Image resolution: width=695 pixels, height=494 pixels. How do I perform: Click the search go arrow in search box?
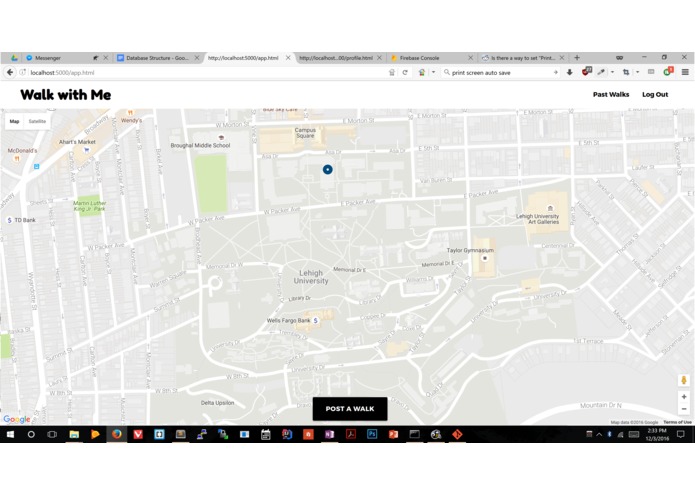[x=555, y=72]
